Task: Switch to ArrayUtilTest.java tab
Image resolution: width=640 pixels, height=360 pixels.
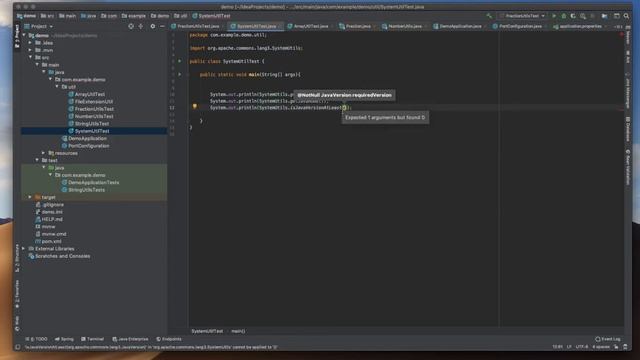Action: [311, 27]
